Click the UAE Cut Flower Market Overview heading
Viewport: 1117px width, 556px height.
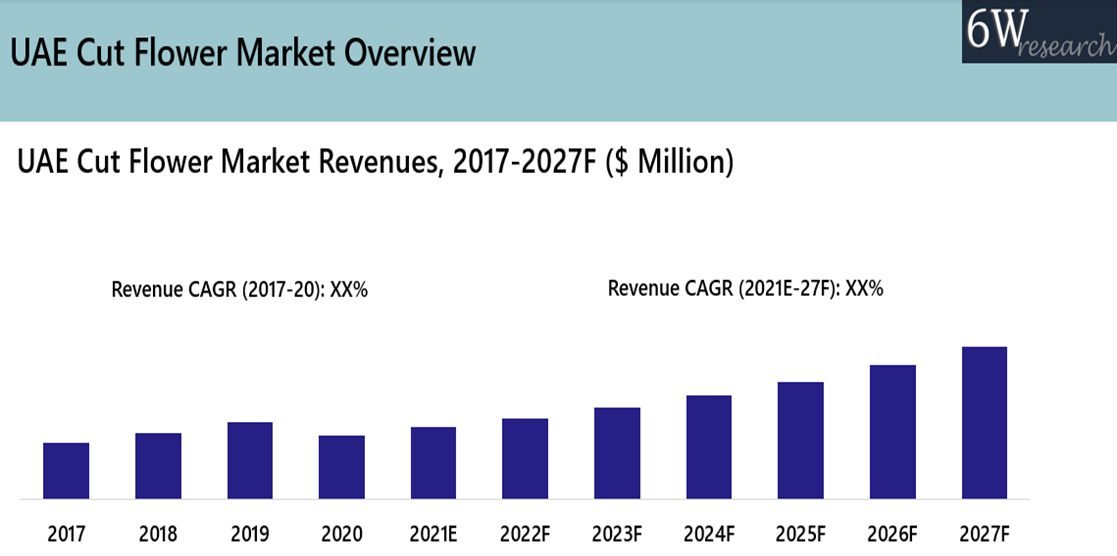click(x=243, y=52)
